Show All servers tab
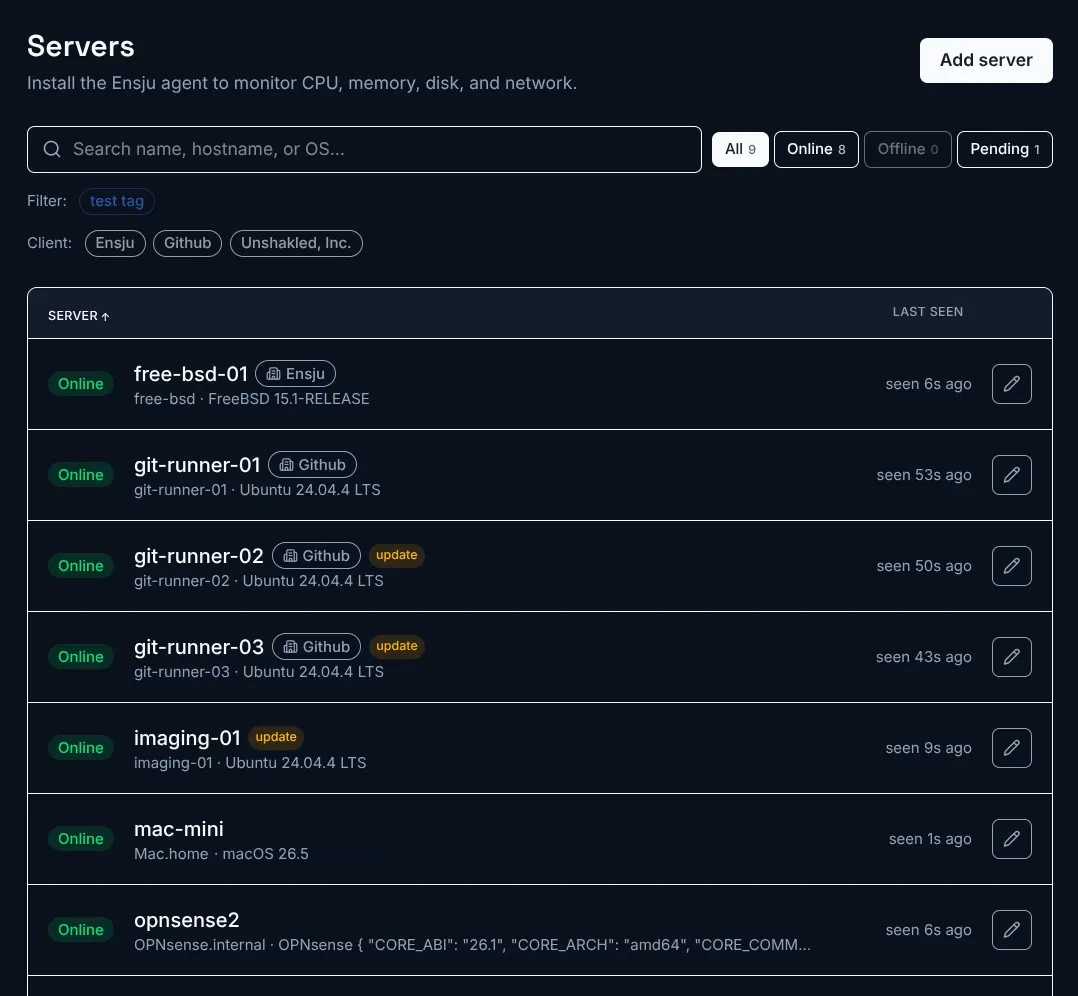This screenshot has height=996, width=1078. click(740, 149)
